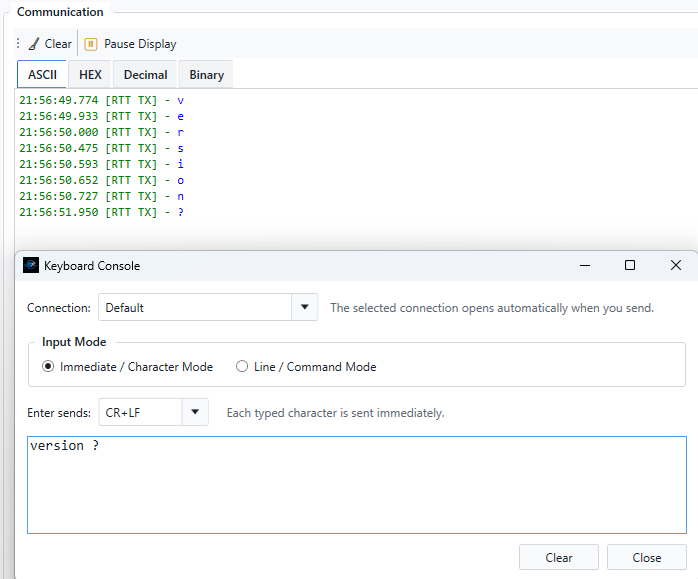Click the 'Enter sends:' label

(59, 413)
